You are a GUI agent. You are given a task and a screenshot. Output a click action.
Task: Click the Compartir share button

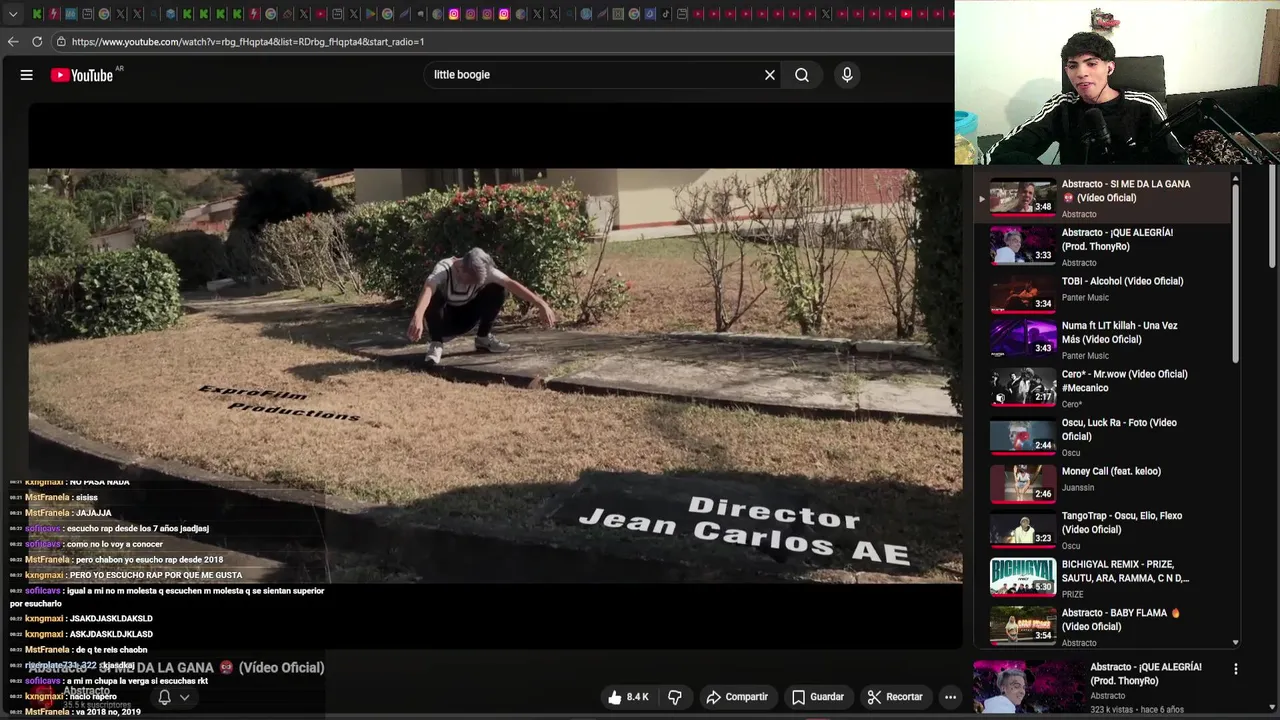(737, 697)
